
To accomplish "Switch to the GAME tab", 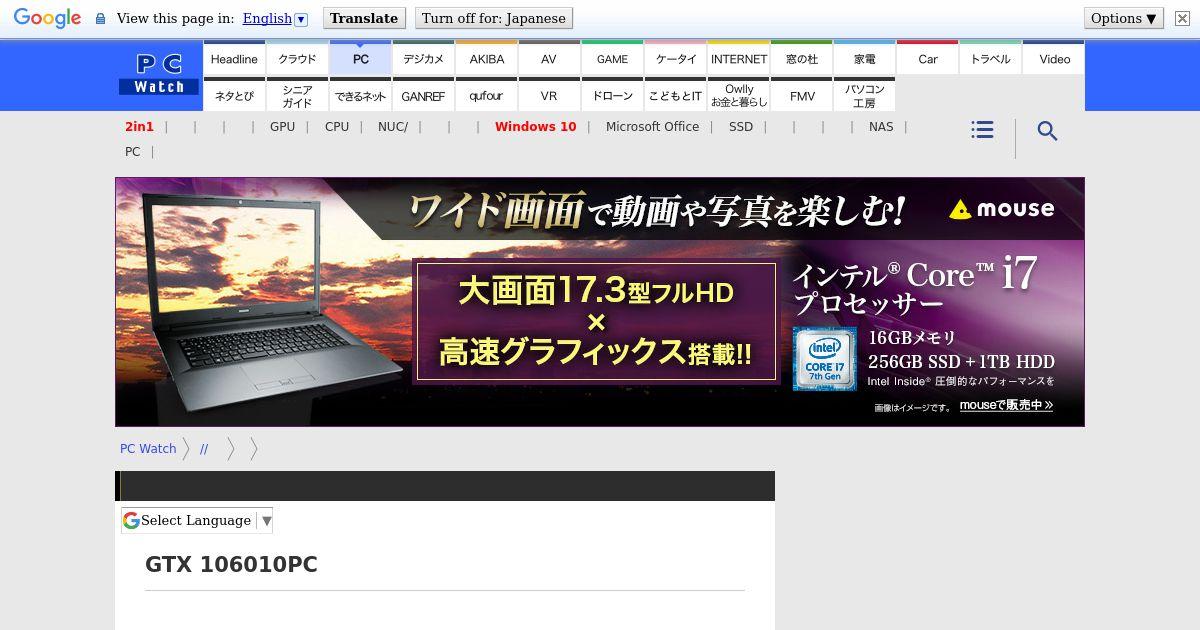I will coord(612,58).
